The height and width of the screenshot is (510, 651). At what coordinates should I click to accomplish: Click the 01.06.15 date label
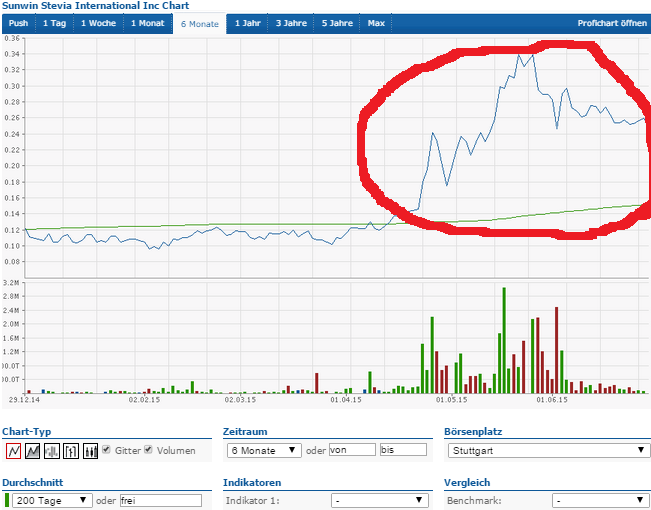(552, 400)
